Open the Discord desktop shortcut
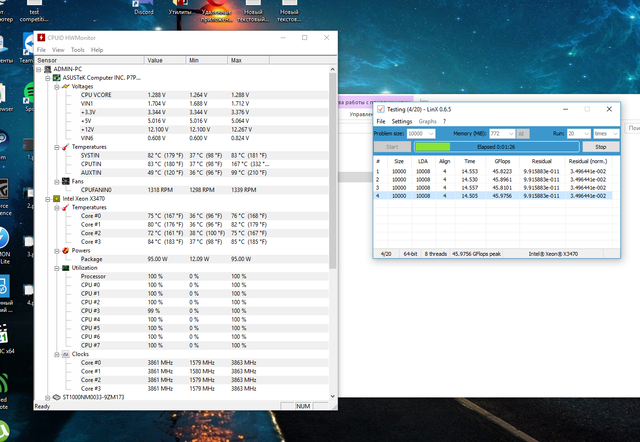This screenshot has height=442, width=640. tap(144, 7)
